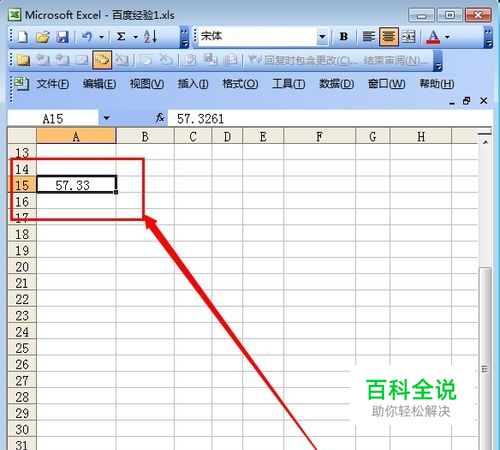This screenshot has height=450, width=500.
Task: Click the delete comment icon
Action: coord(122,60)
